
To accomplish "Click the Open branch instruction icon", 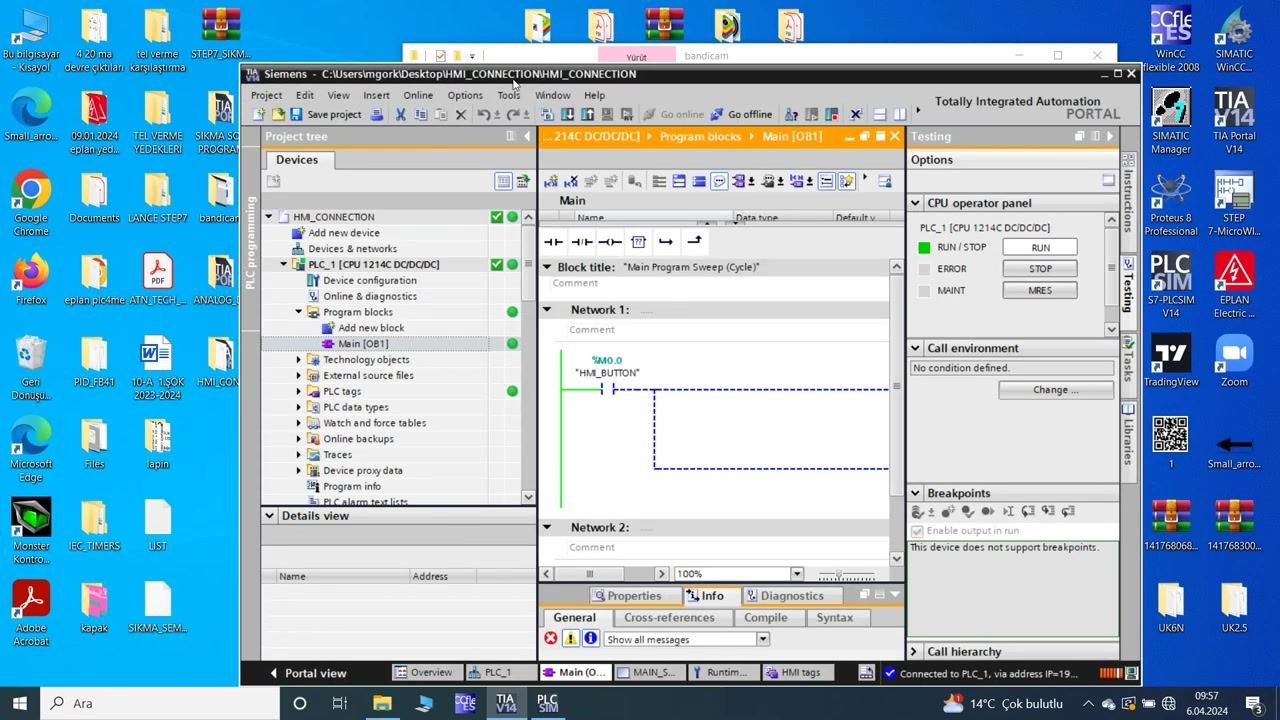I will coord(666,242).
